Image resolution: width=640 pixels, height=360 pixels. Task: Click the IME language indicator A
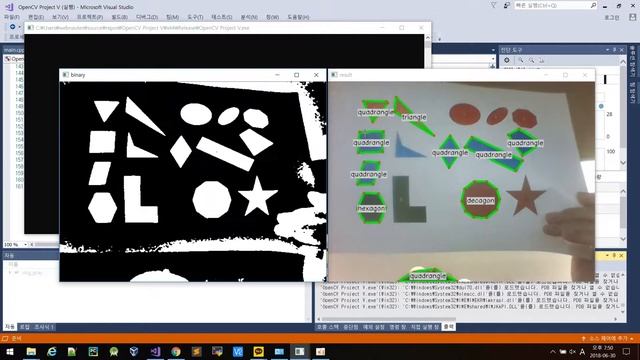click(x=582, y=352)
